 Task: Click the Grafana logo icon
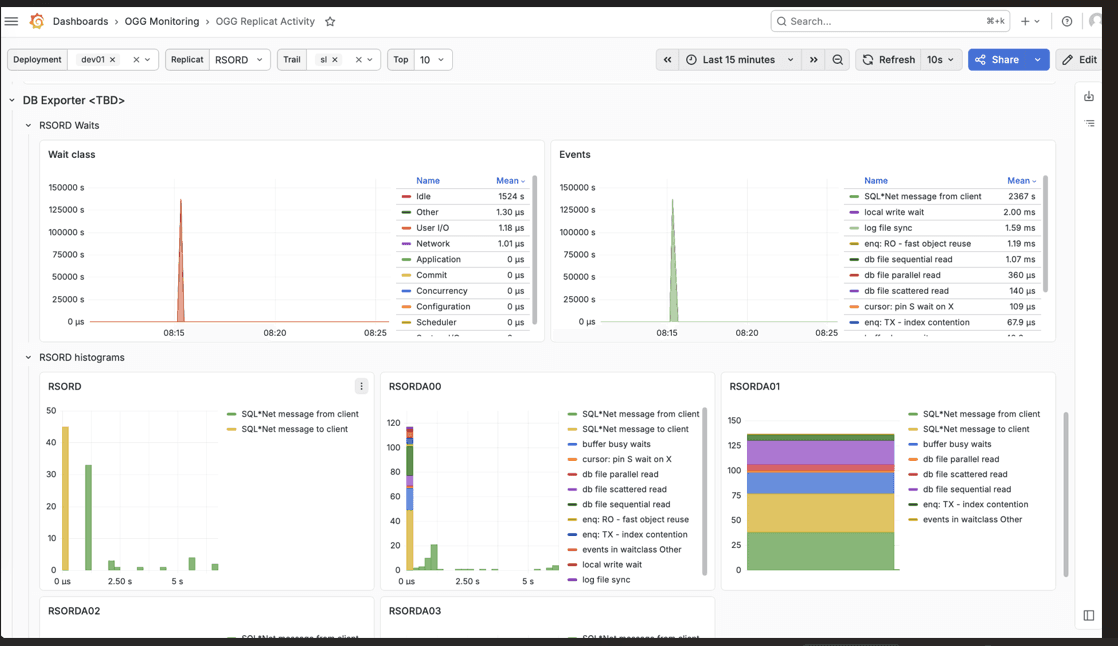pos(37,21)
